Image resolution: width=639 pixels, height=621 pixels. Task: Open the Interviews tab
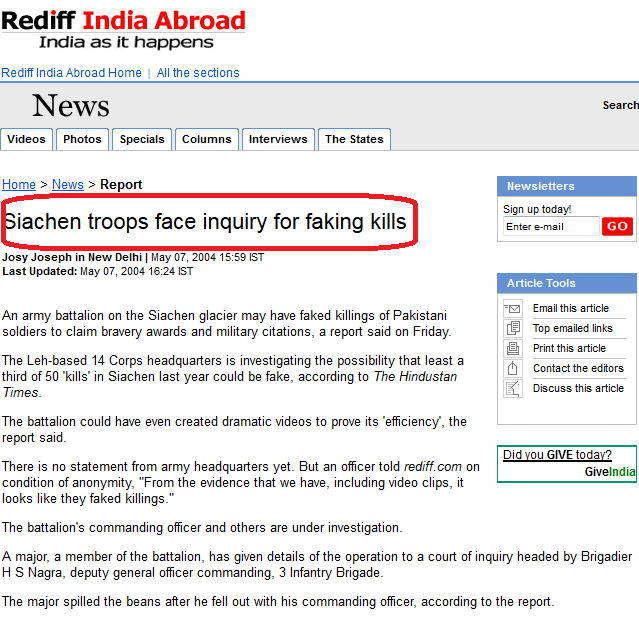[278, 139]
